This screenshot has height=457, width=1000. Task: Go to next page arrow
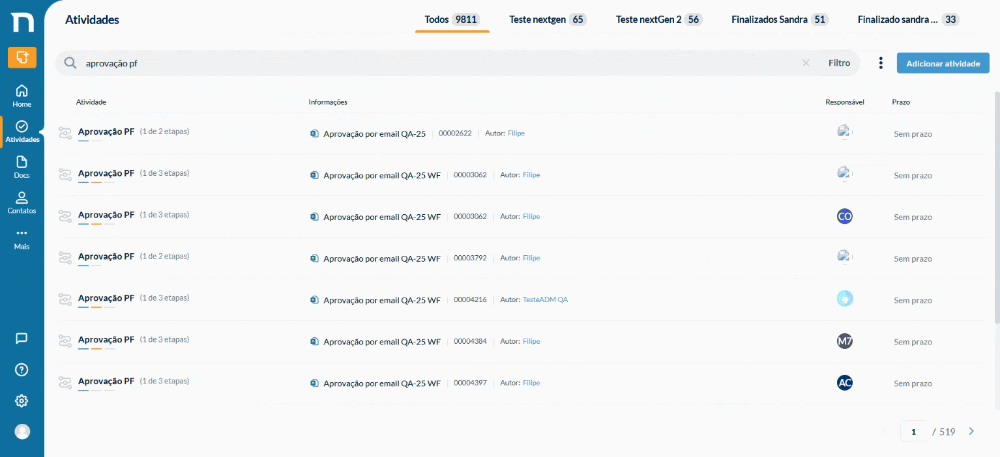[x=971, y=432]
